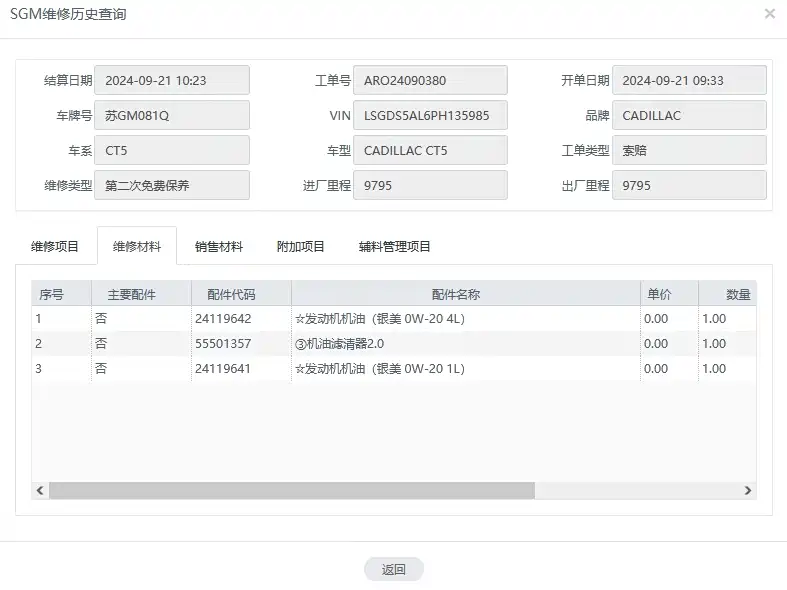Viewport: 787px width, 590px height.
Task: Click the 开单日期 field
Action: coord(689,80)
